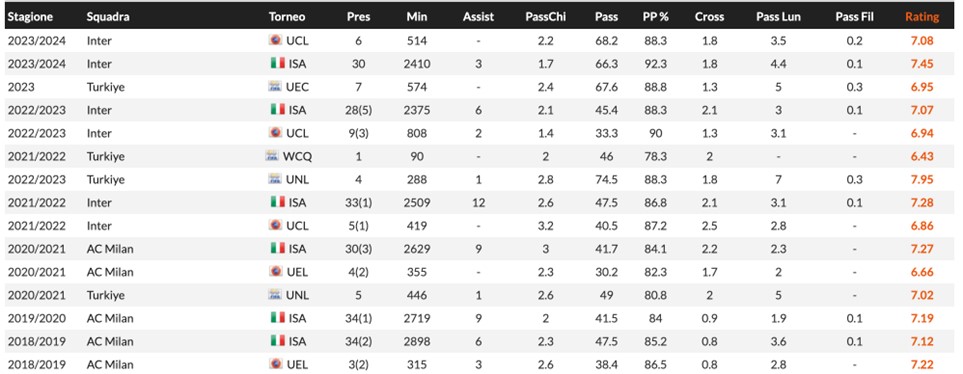
Task: Click FIFA icon beside UEC tournament
Action: pos(276,87)
